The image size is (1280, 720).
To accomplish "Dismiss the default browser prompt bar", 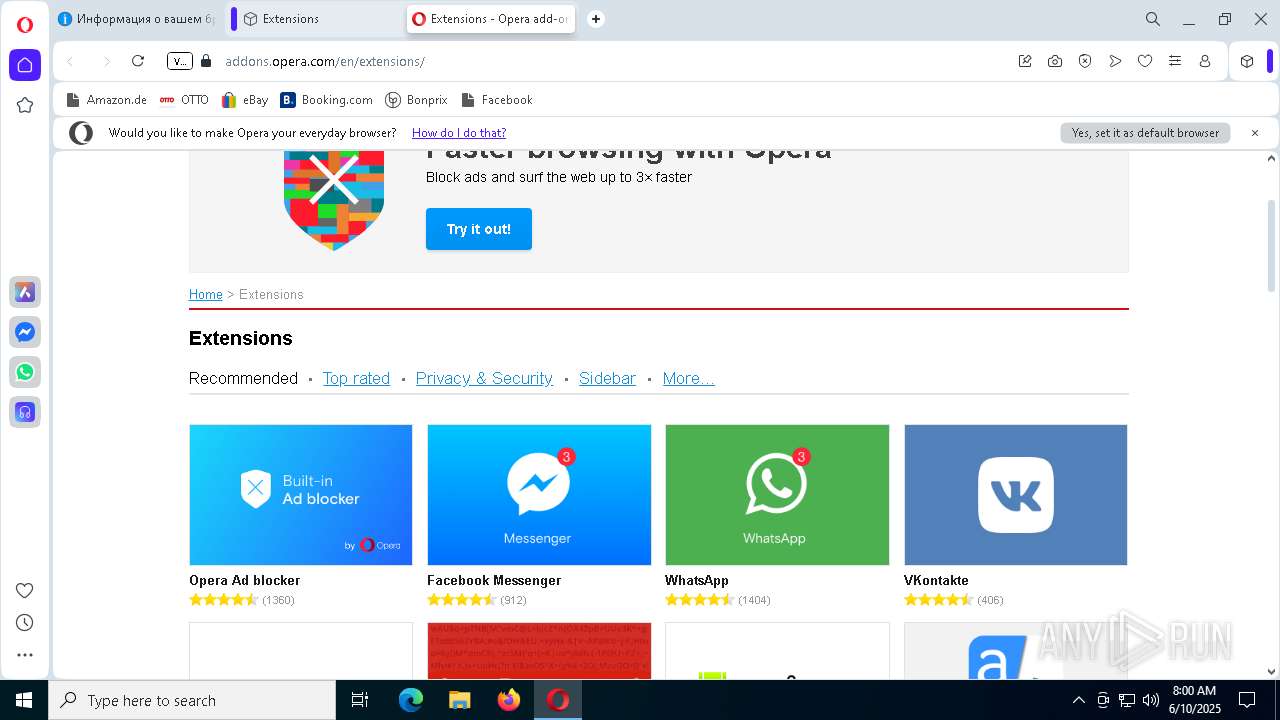I will coord(1255,133).
